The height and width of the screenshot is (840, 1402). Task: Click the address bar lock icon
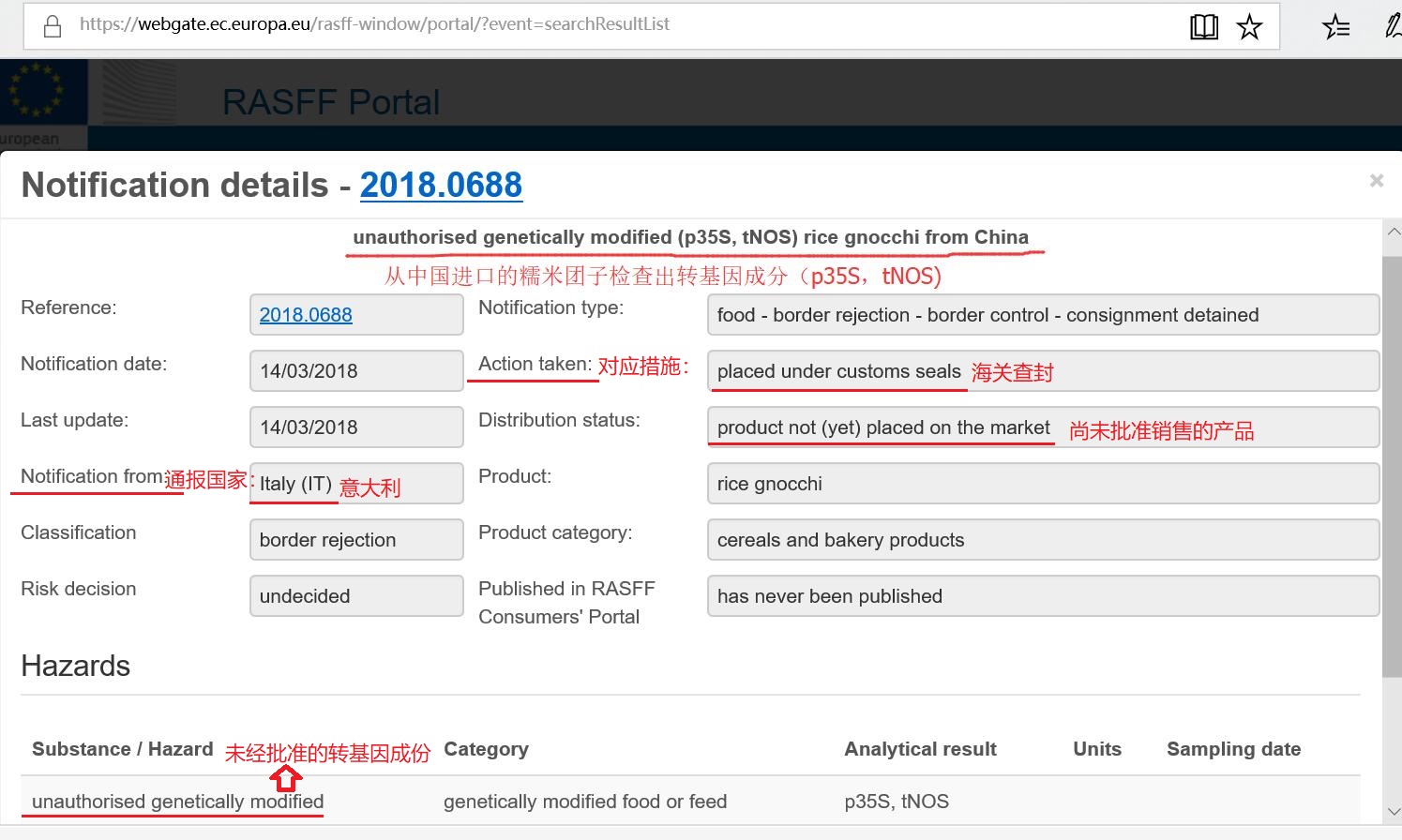(x=53, y=25)
